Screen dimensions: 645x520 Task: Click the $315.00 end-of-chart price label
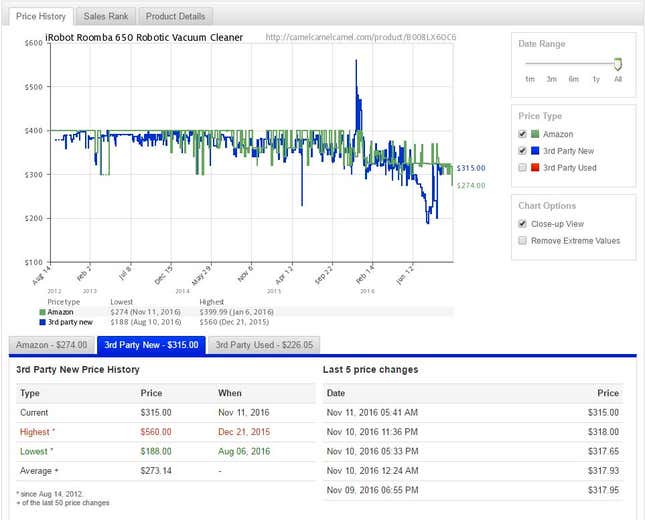point(471,168)
